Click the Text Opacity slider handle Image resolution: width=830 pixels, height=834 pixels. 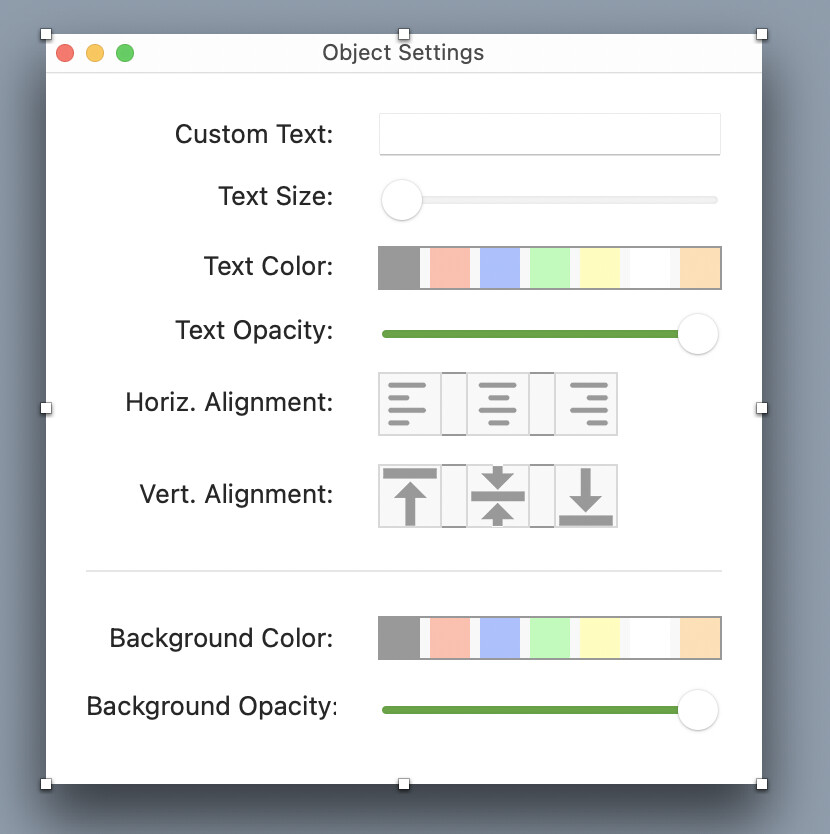coord(698,333)
